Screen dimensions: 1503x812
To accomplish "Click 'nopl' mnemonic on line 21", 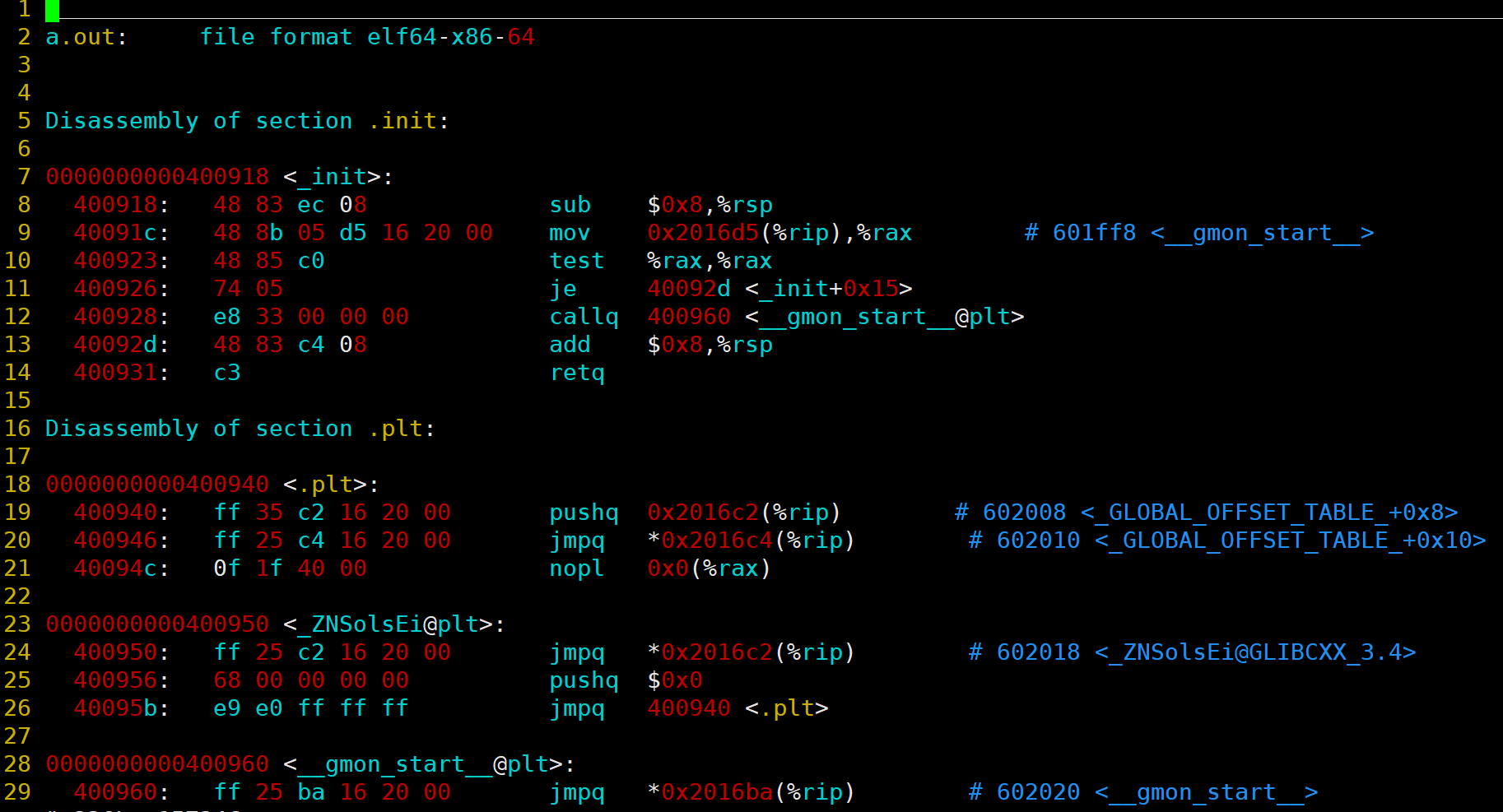I will (577, 568).
